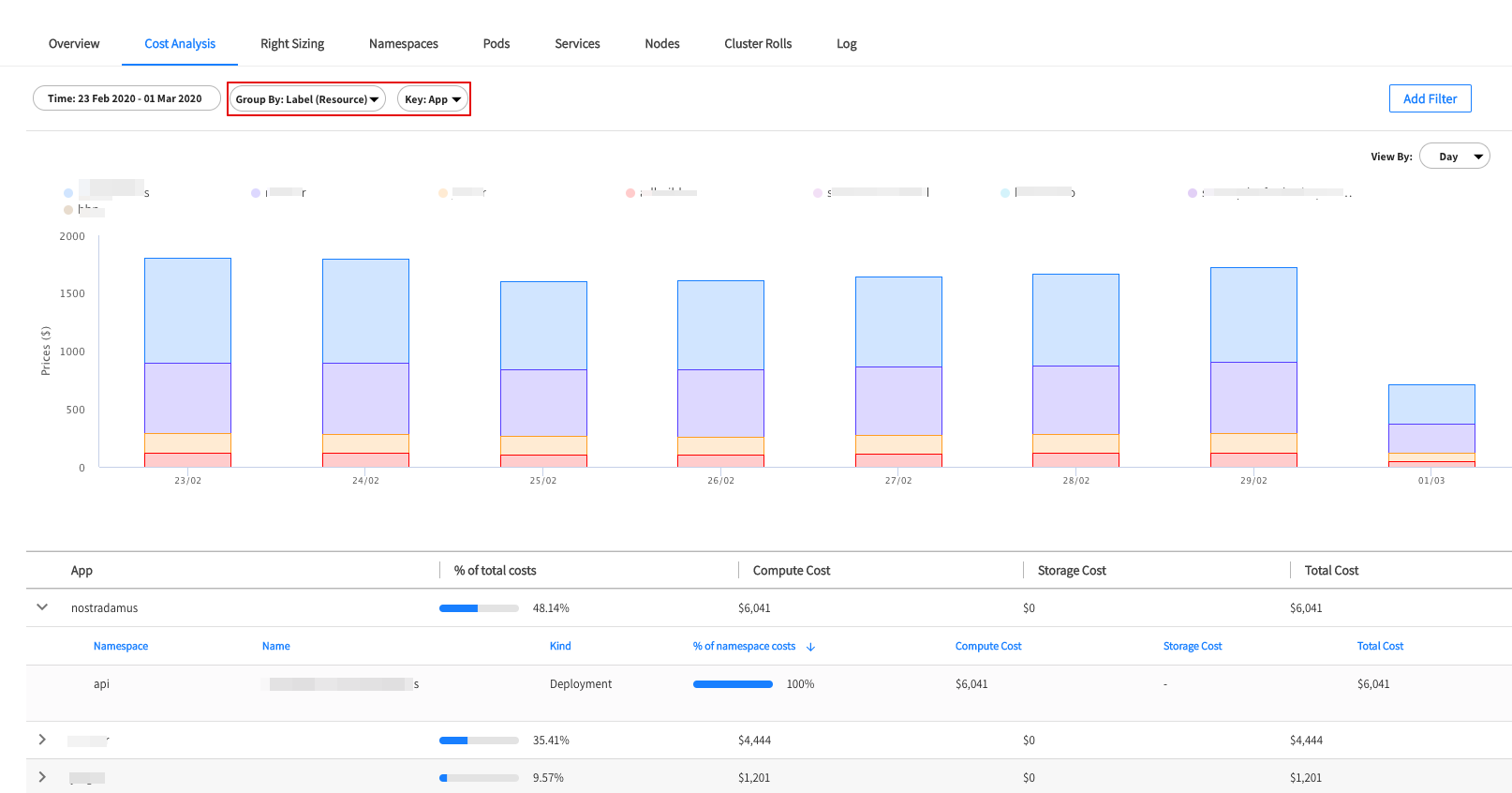Image resolution: width=1512 pixels, height=793 pixels.
Task: Click sort arrow beside % of namespace costs
Action: (x=810, y=647)
